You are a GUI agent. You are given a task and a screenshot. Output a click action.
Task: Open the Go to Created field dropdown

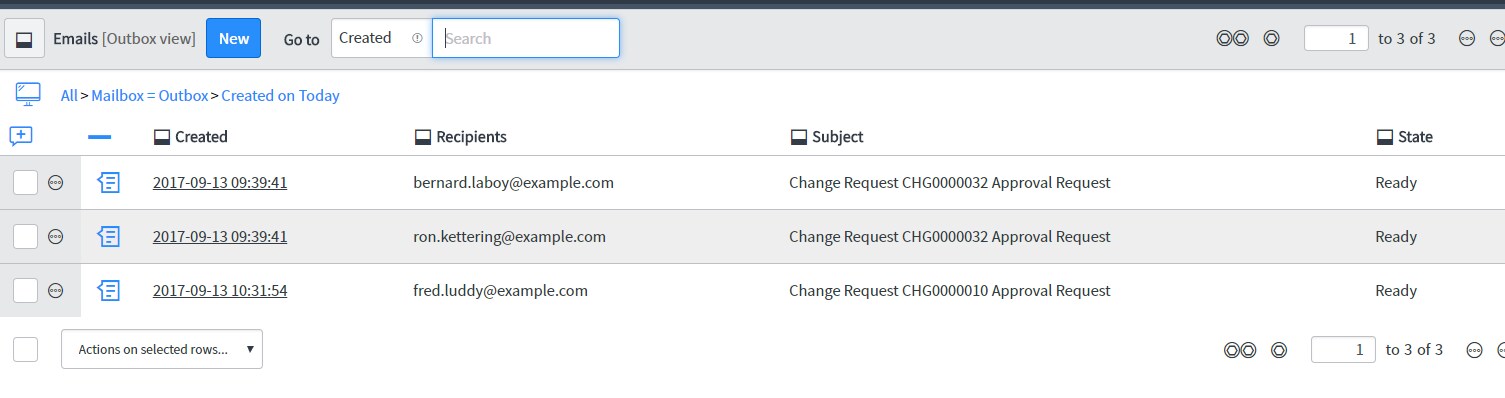click(381, 38)
